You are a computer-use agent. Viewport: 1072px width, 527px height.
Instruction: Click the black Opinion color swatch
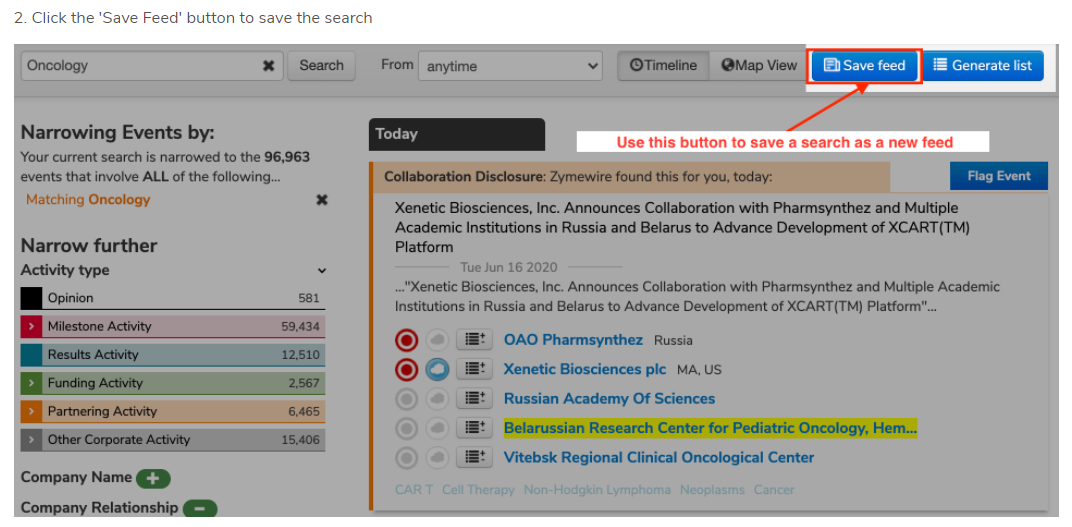[31, 298]
